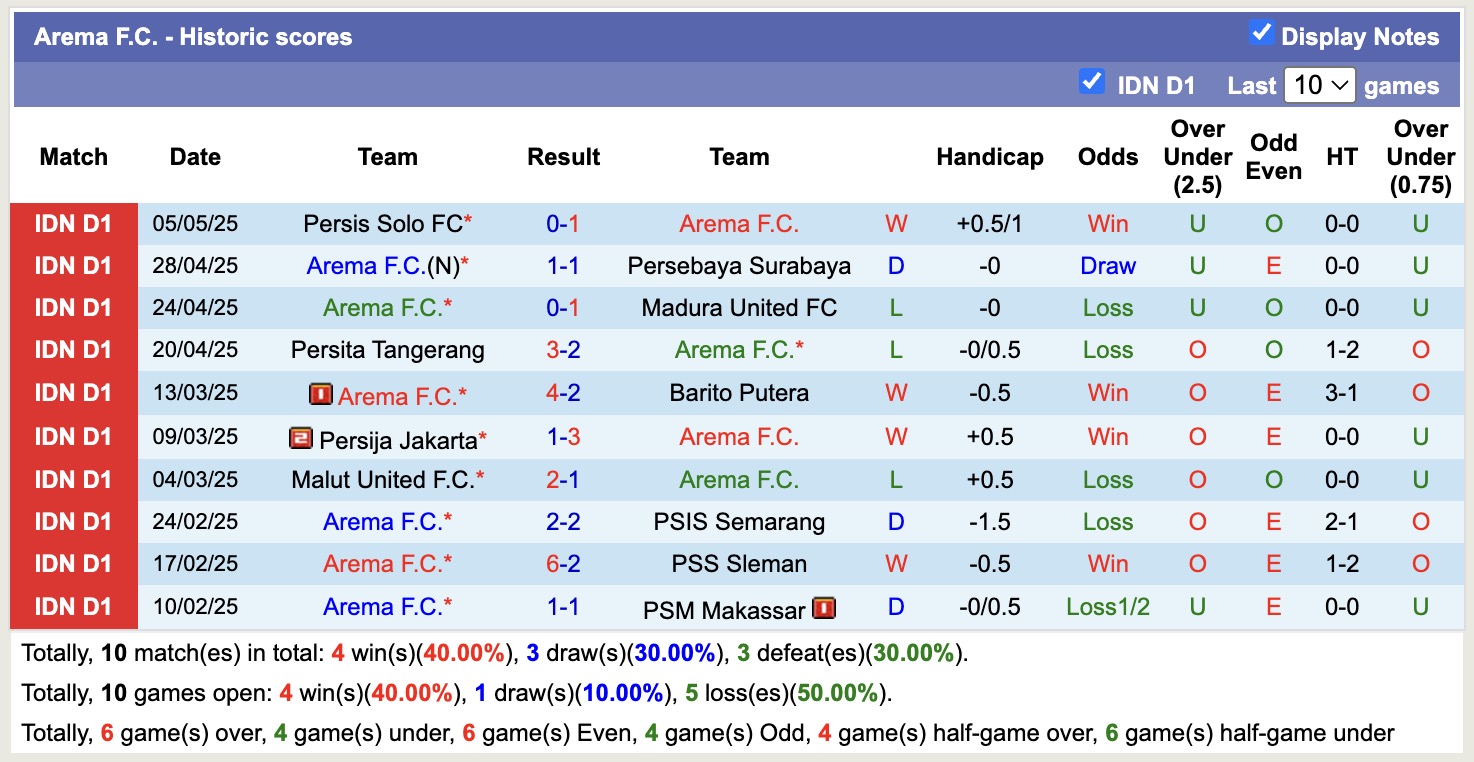Click the IDN D1 badge on the 24/02/25 row
The height and width of the screenshot is (762, 1474).
(x=73, y=521)
